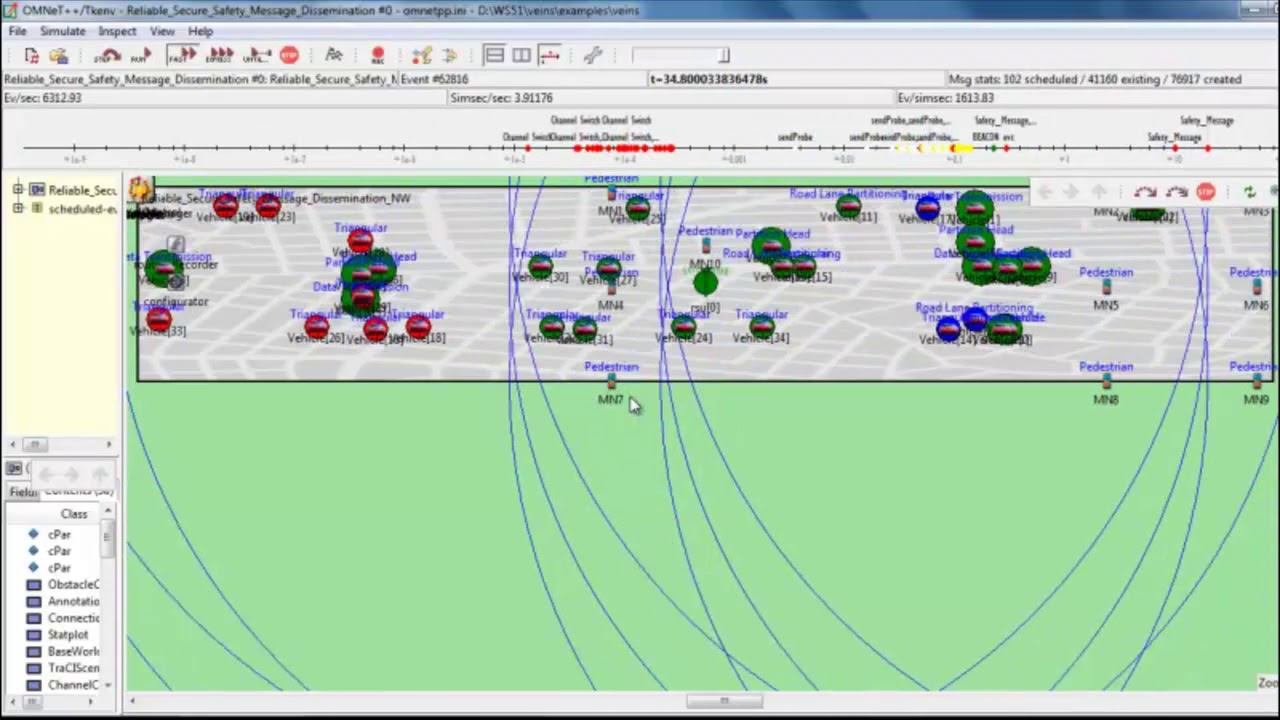Click canvas toolbar red STOP icon
Screen dimensions: 1280x720
[x=1206, y=191]
